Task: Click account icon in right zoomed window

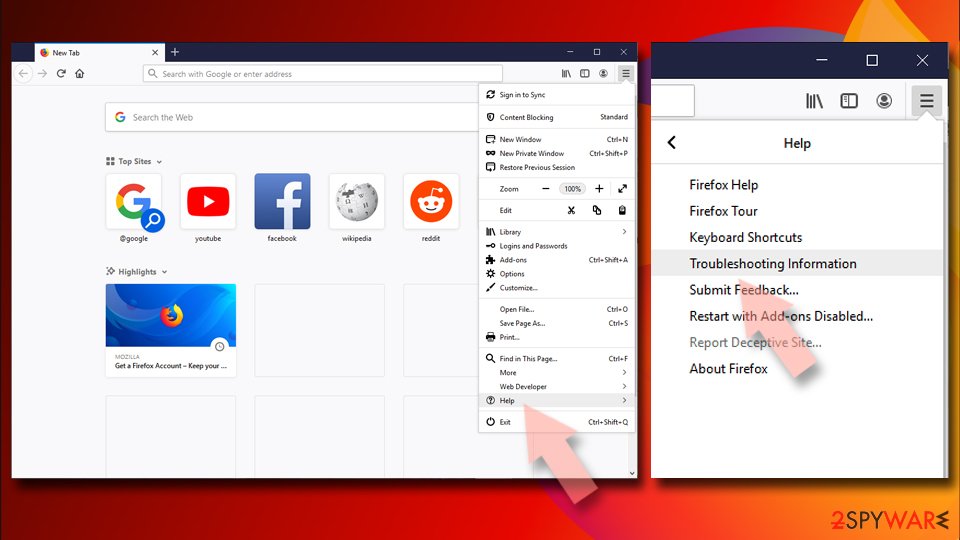Action: 883,100
